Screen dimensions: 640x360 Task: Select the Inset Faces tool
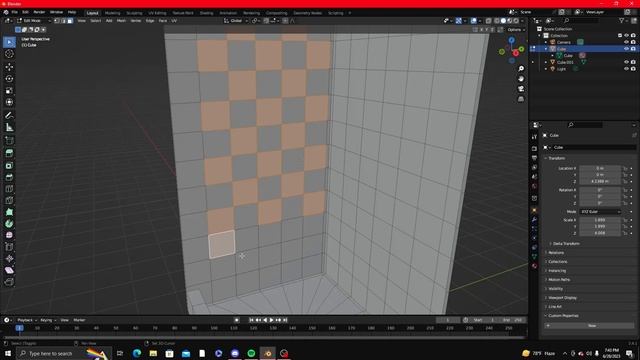click(9, 166)
